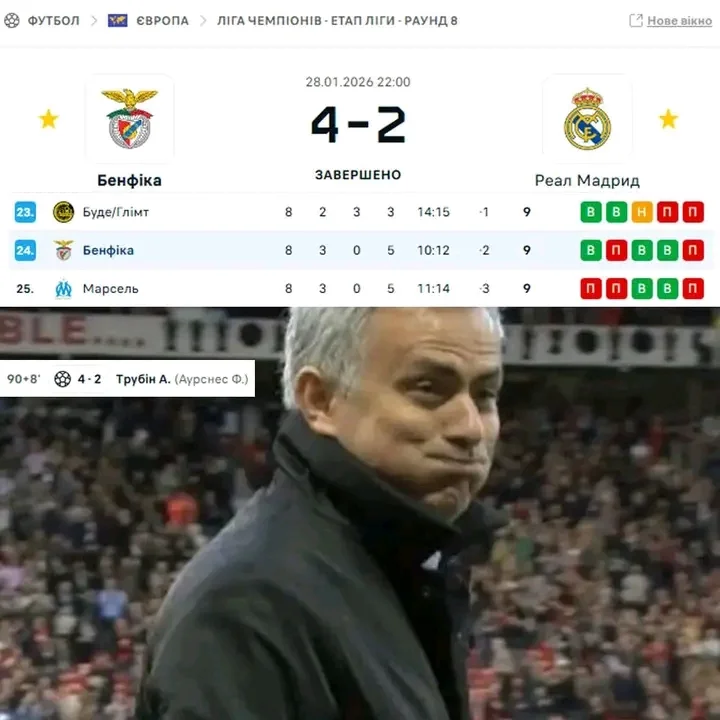Select ЄВРОПА in the breadcrumb

pyautogui.click(x=163, y=21)
